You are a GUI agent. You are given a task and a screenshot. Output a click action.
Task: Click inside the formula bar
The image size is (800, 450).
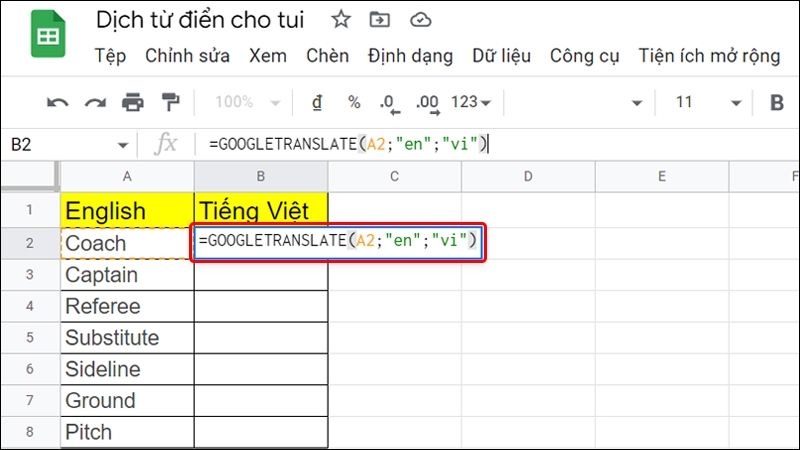495,144
